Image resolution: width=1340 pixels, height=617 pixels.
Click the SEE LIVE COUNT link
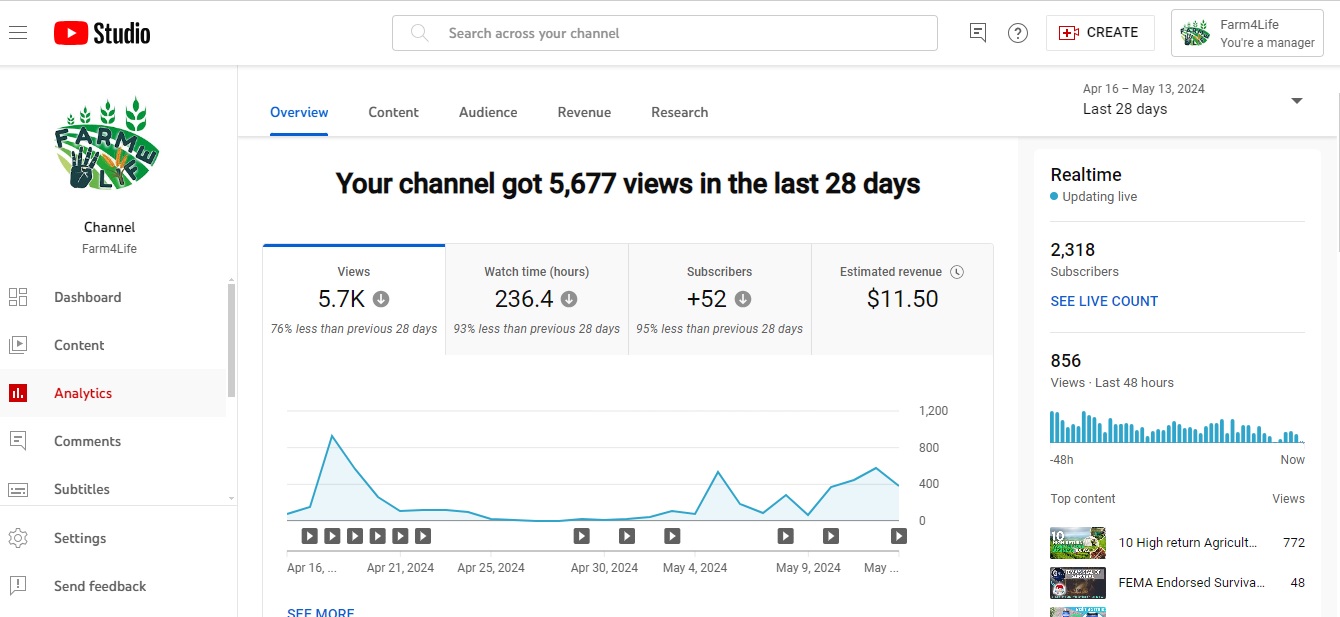click(x=1104, y=301)
